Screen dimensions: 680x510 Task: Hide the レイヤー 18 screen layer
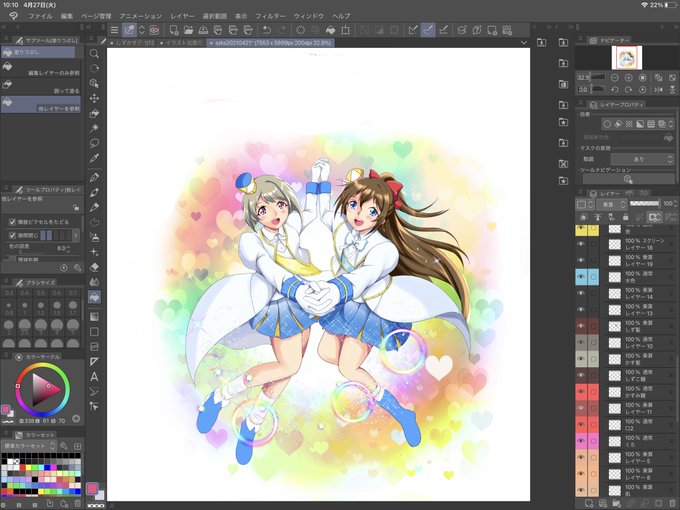pos(581,244)
